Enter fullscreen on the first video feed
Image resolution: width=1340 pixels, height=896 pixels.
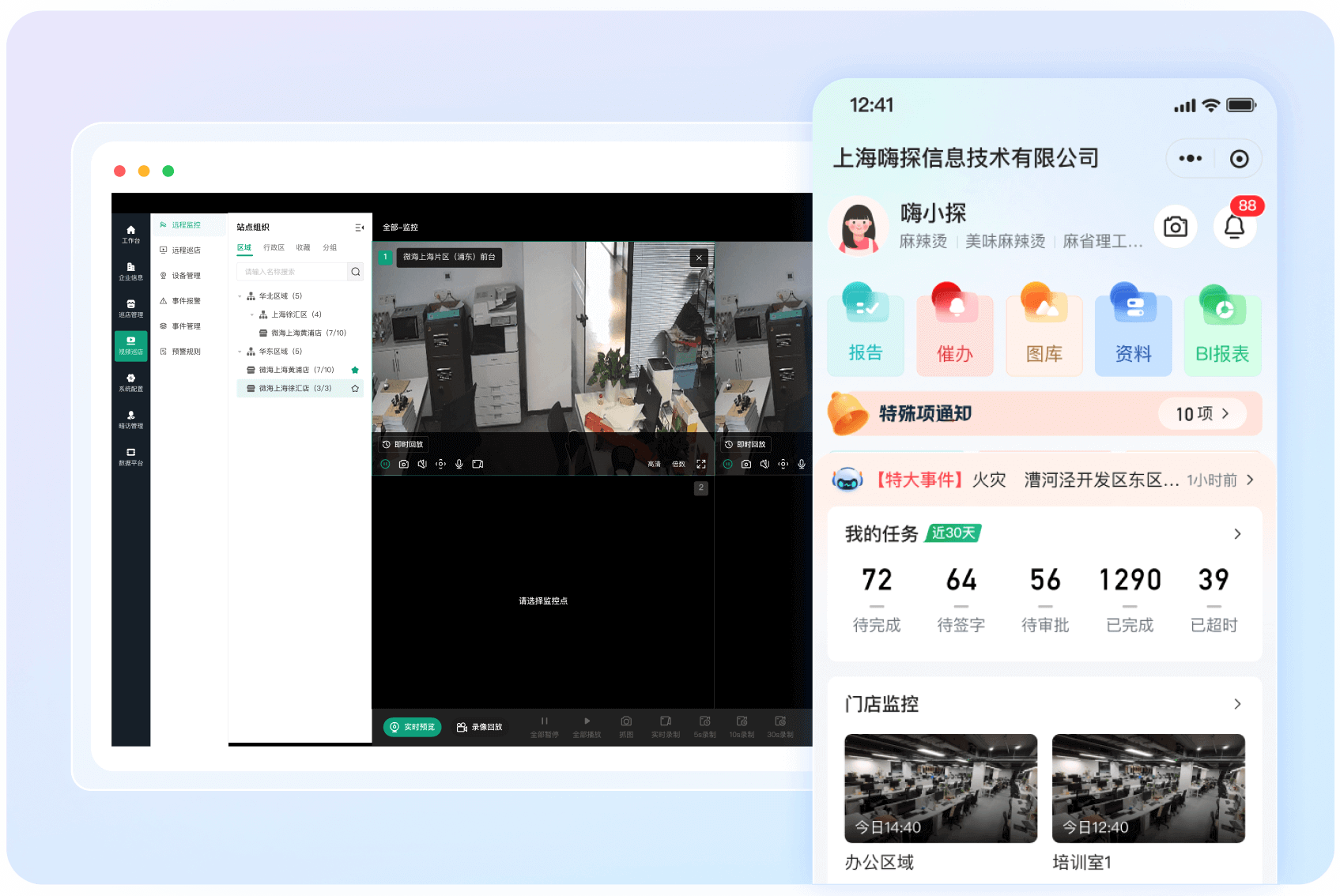700,464
